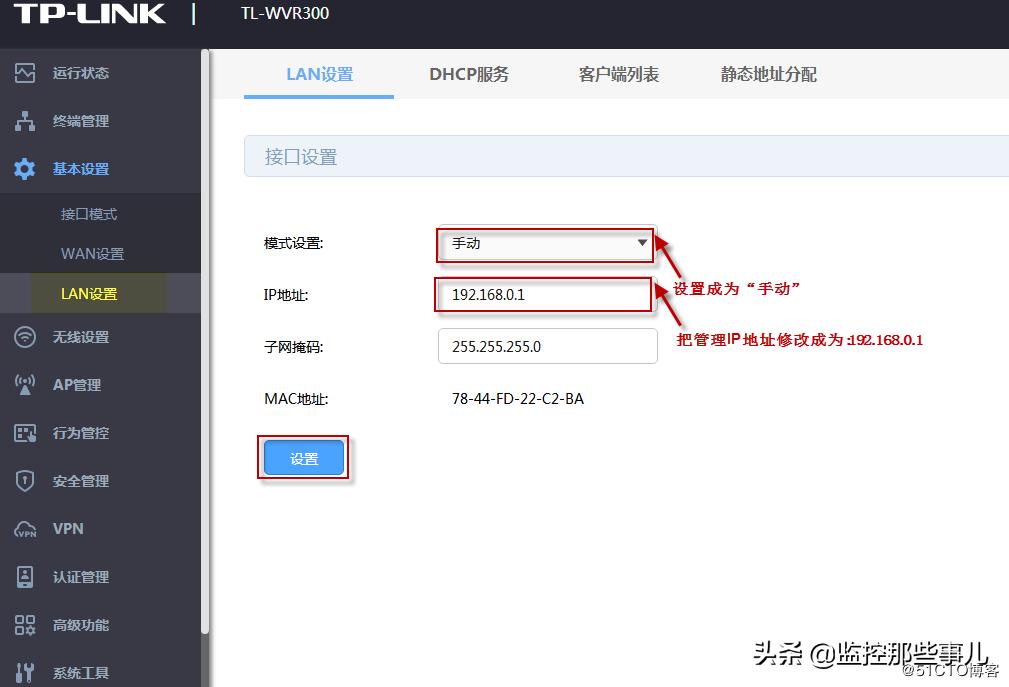Switch to the 静态地址分配 tab
Image resolution: width=1009 pixels, height=687 pixels.
[768, 74]
